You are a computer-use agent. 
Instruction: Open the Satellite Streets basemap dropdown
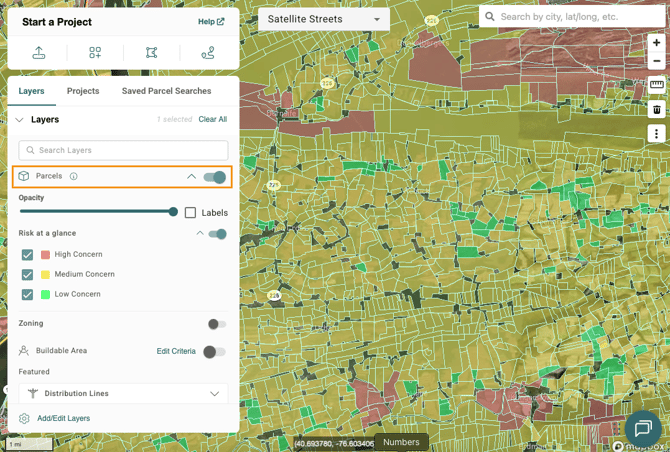323,19
